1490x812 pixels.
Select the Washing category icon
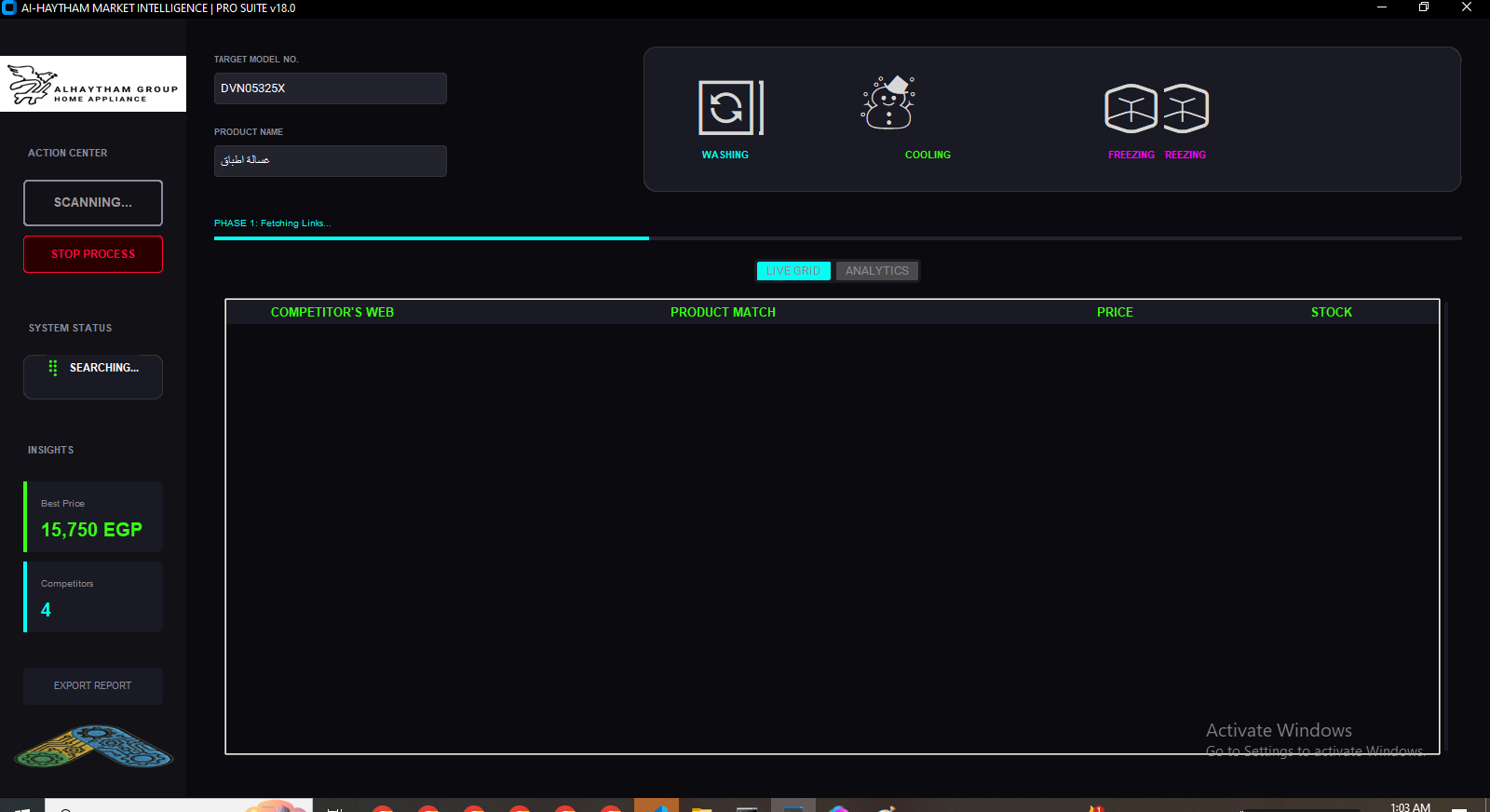[729, 108]
